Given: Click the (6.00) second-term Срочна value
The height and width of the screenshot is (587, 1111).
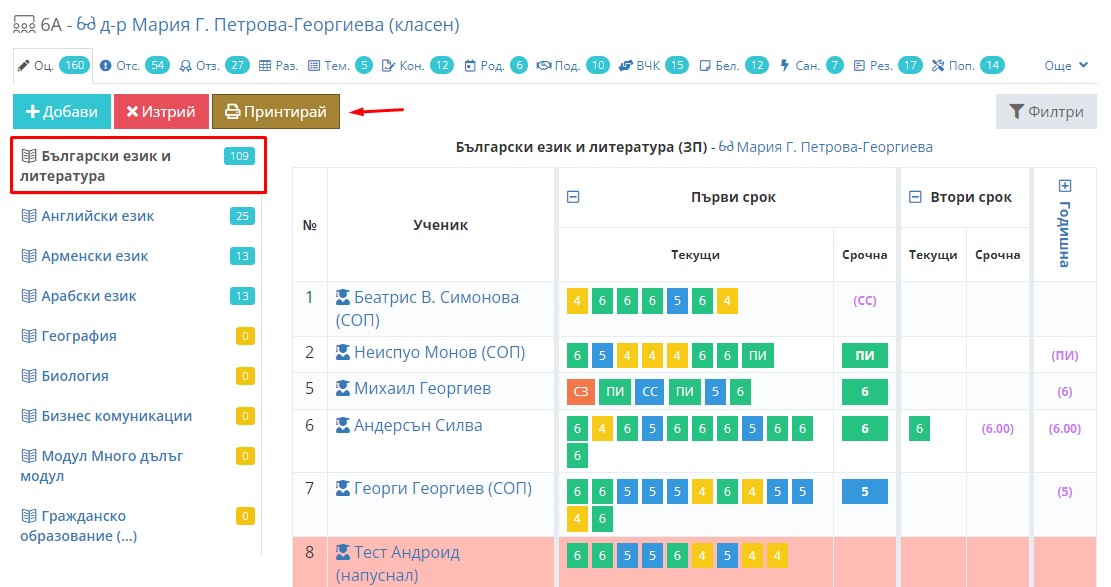Looking at the screenshot, I should coord(998,429).
